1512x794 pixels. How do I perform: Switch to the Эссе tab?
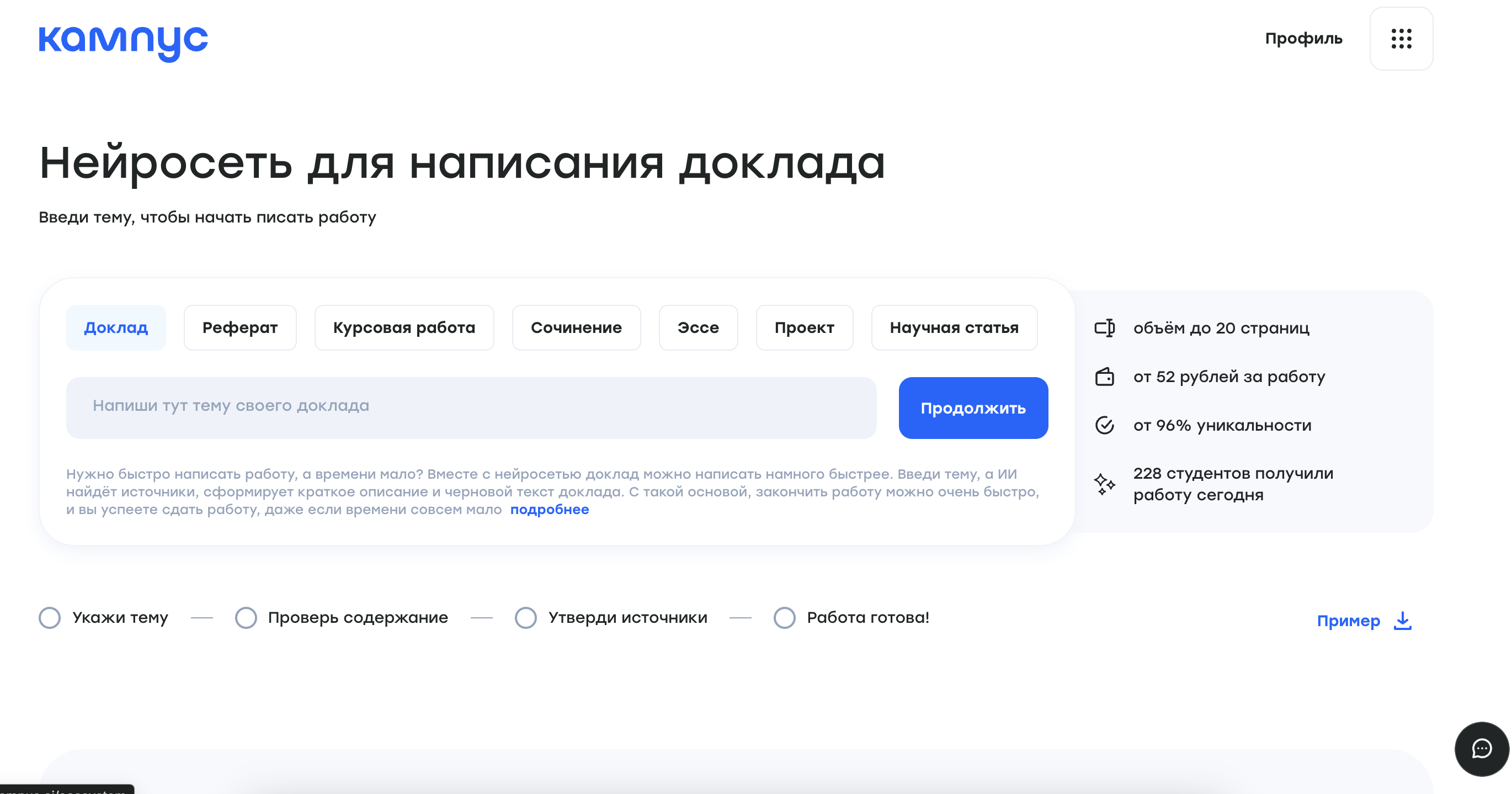(699, 327)
